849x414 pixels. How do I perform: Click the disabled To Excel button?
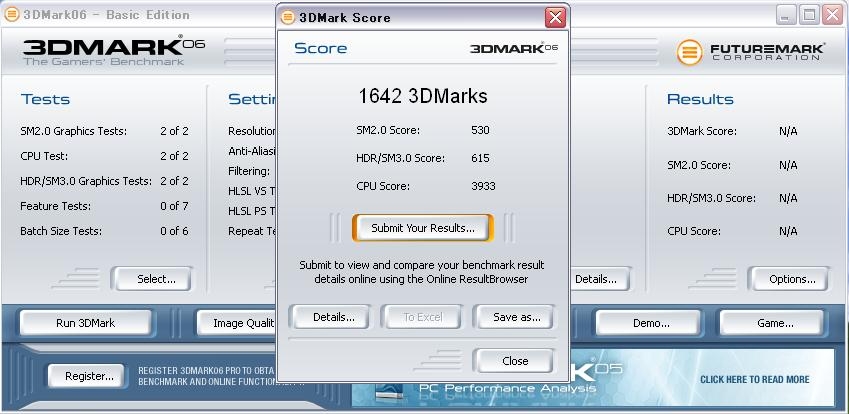tap(421, 317)
